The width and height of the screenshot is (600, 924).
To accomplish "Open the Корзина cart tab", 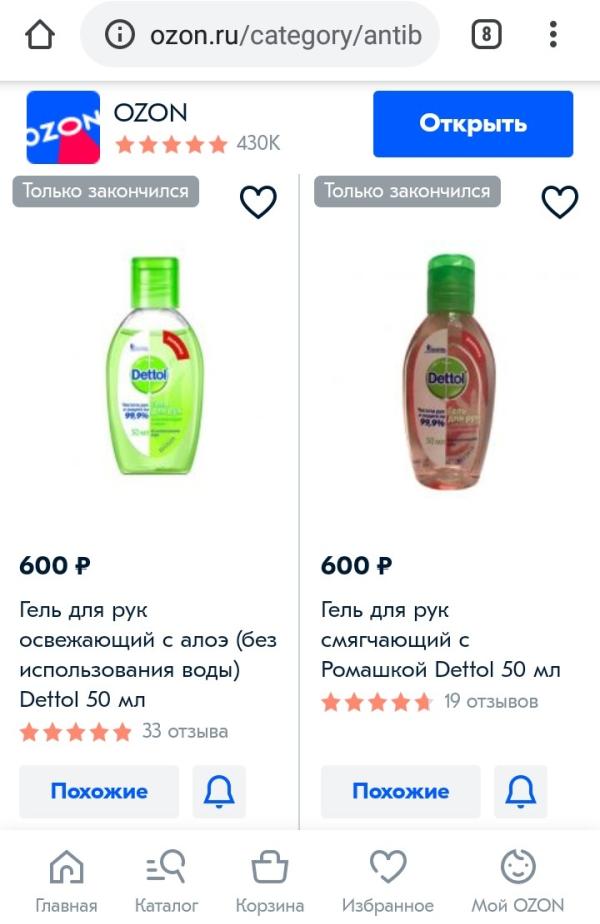I will click(x=270, y=880).
